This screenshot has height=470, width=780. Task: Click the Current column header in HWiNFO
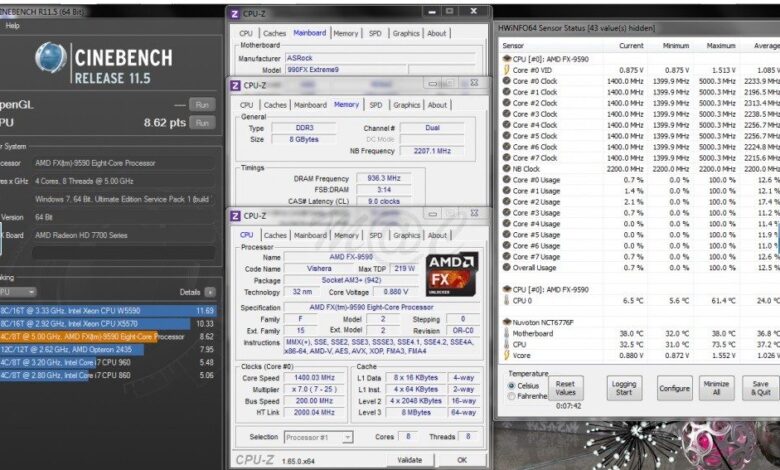[631, 45]
